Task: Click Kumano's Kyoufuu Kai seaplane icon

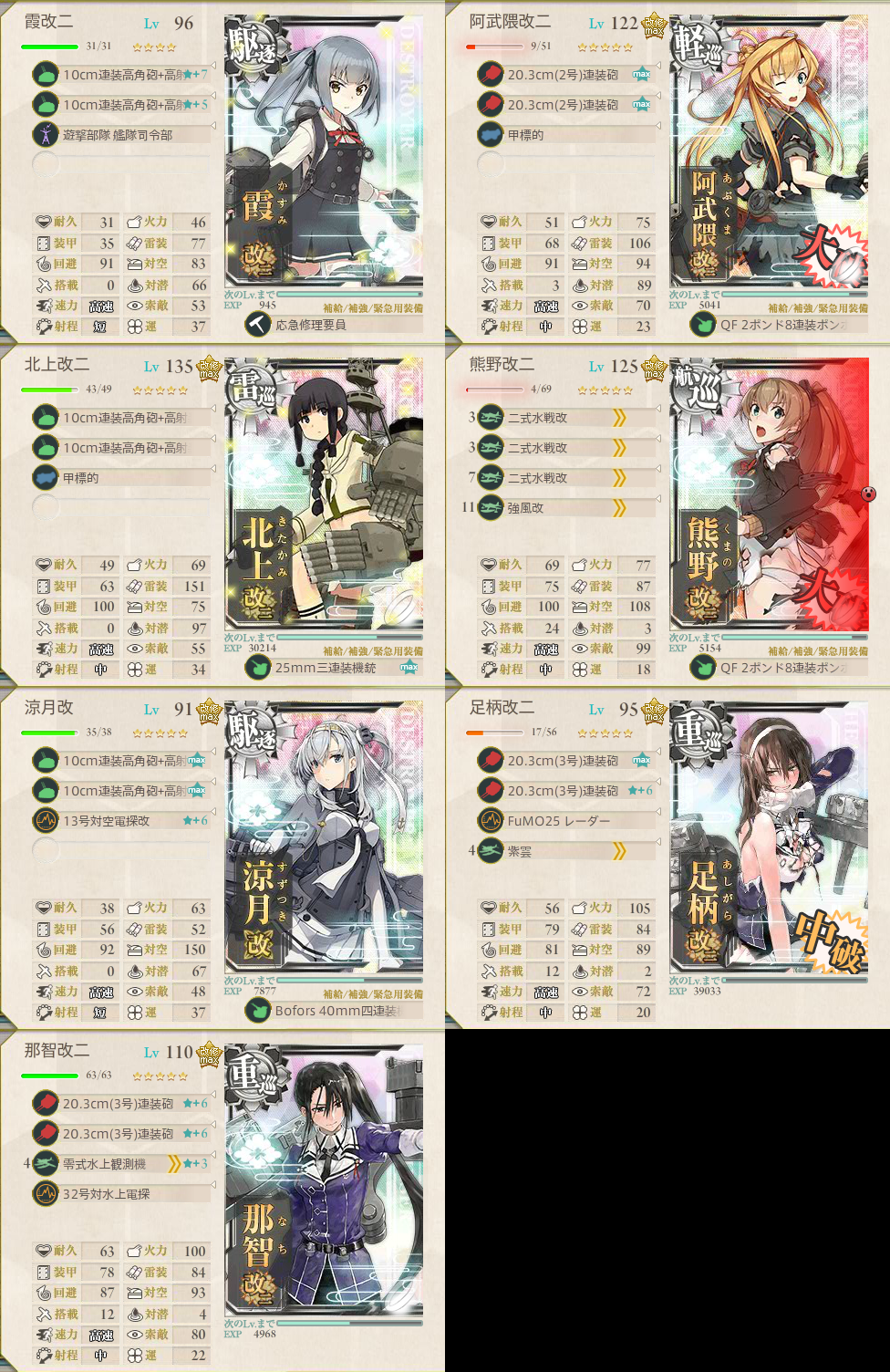Action: point(491,507)
